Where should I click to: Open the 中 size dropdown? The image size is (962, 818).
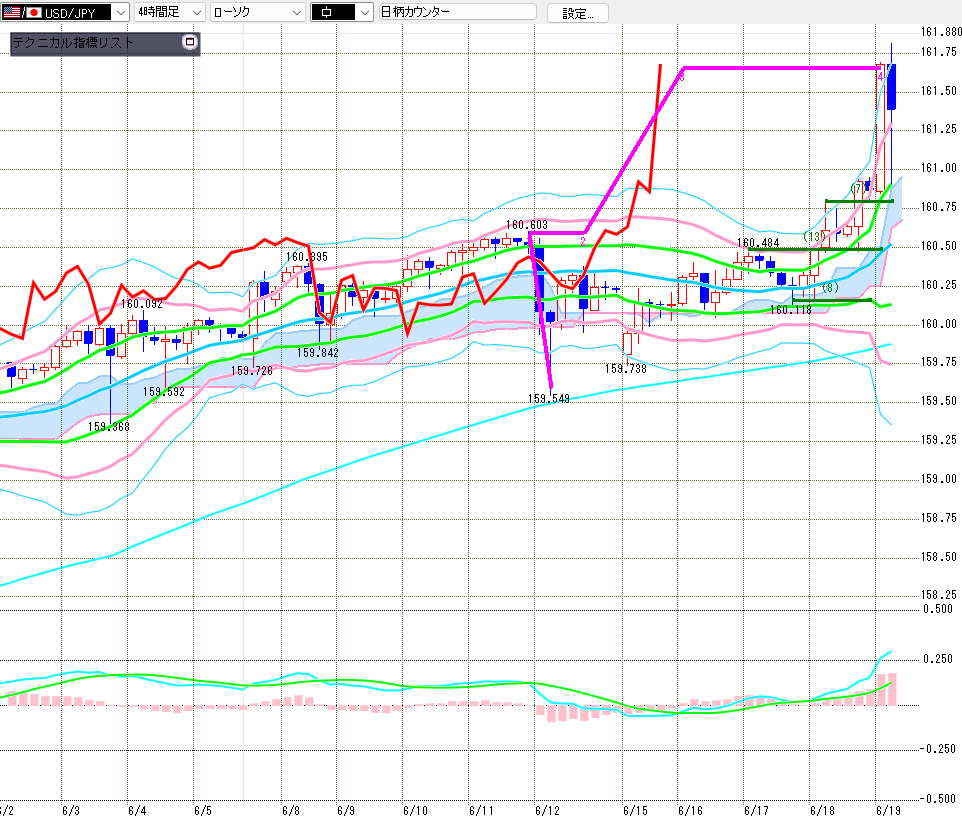click(x=342, y=12)
